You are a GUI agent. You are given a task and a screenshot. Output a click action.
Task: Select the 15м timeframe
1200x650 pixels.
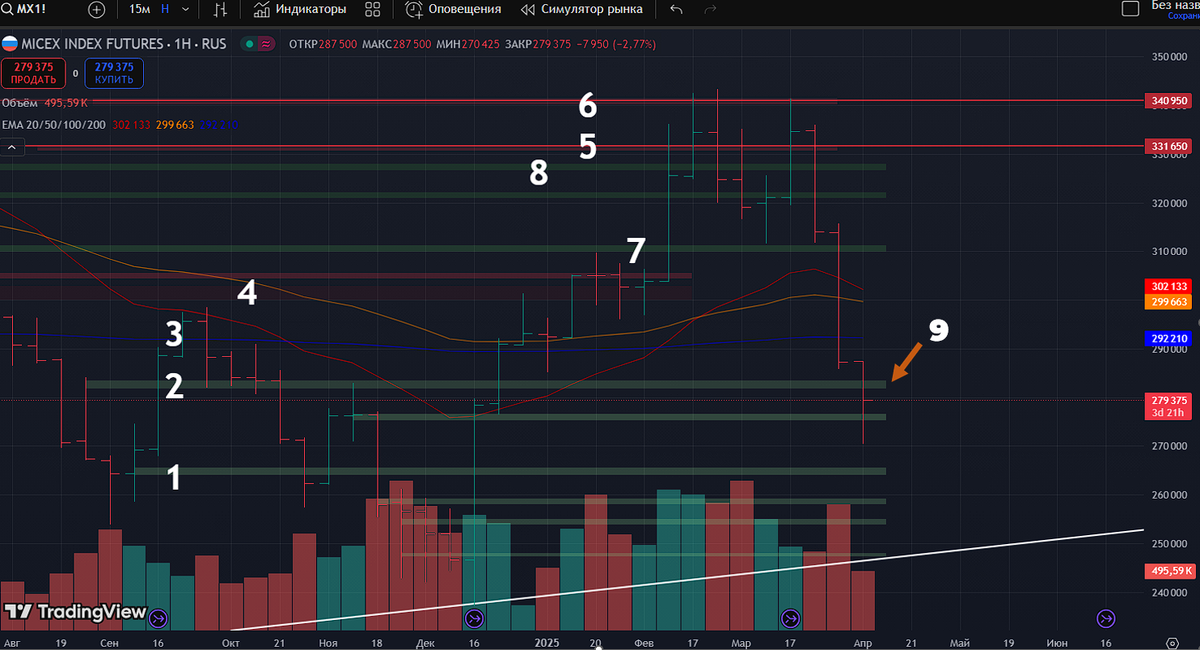(140, 9)
